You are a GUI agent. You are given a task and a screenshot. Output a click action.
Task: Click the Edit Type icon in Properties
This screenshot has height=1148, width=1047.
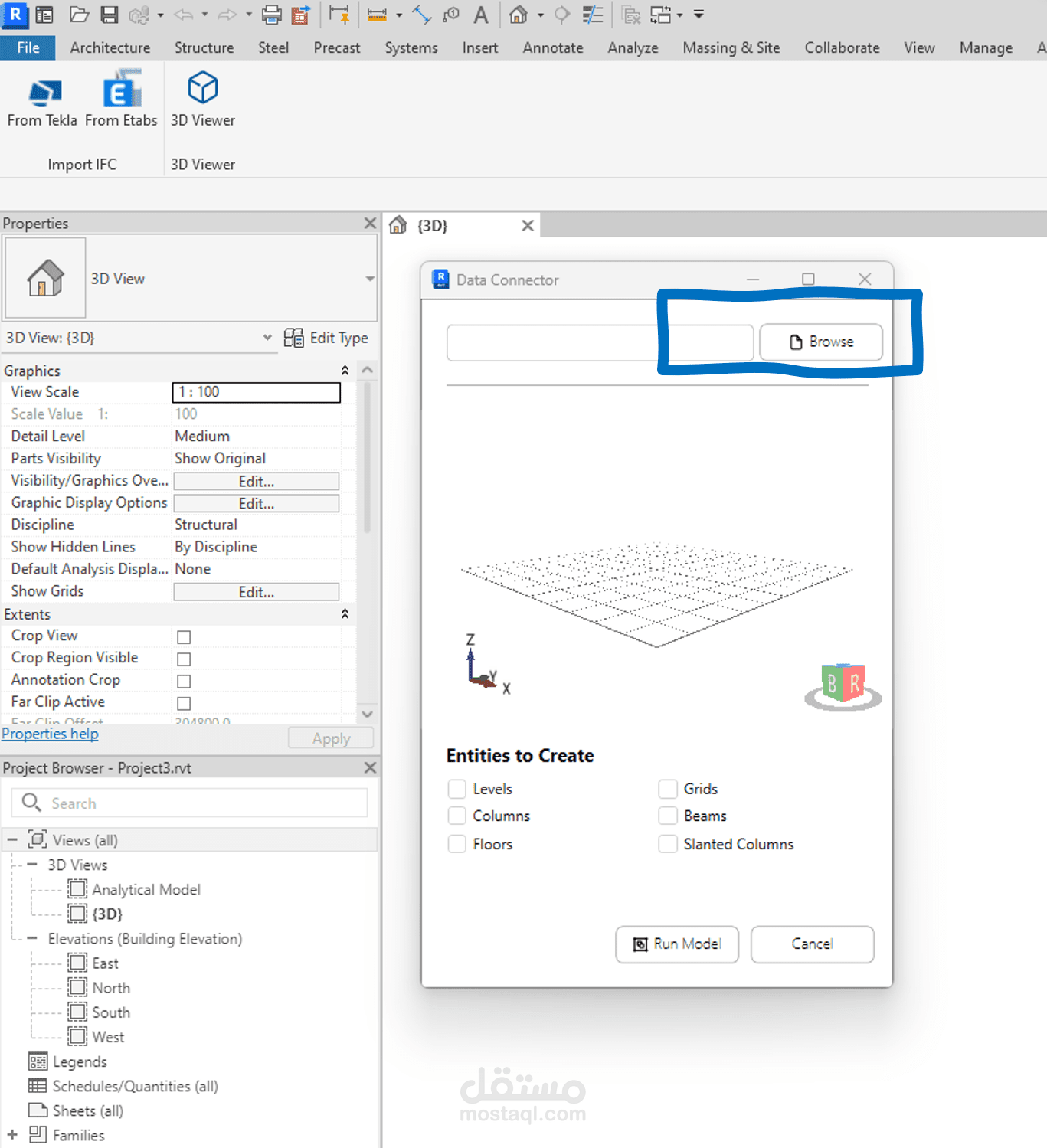[x=294, y=338]
